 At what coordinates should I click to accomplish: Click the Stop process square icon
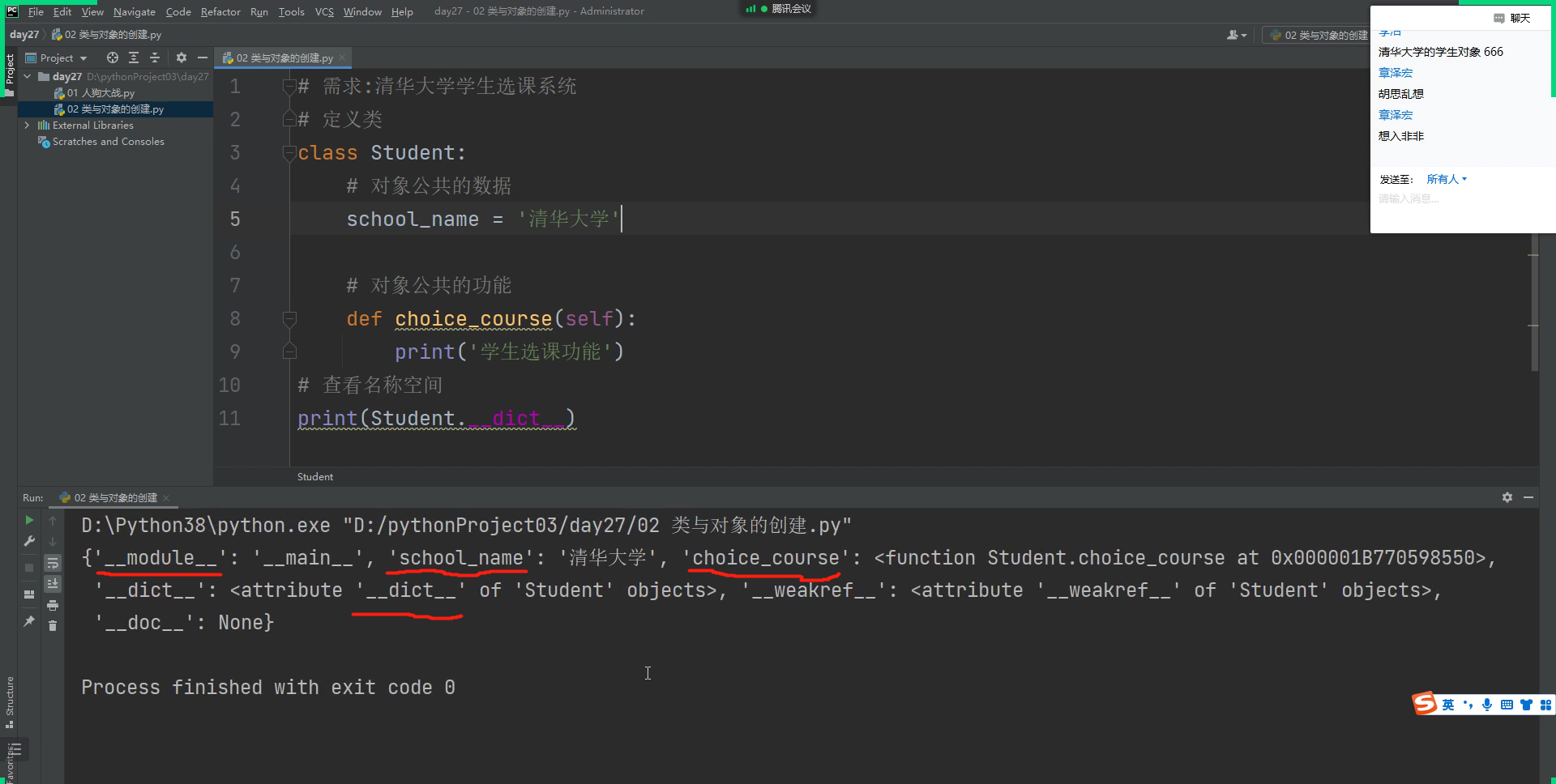coord(29,568)
